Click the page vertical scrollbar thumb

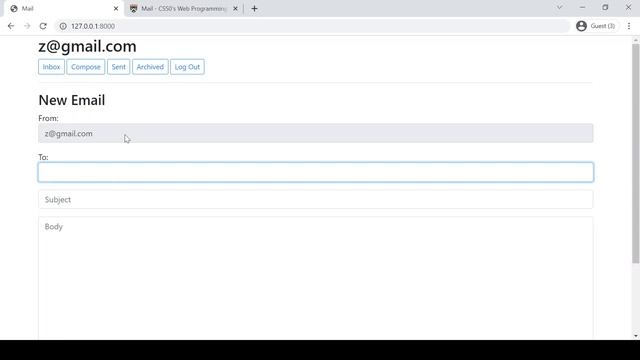[x=636, y=153]
